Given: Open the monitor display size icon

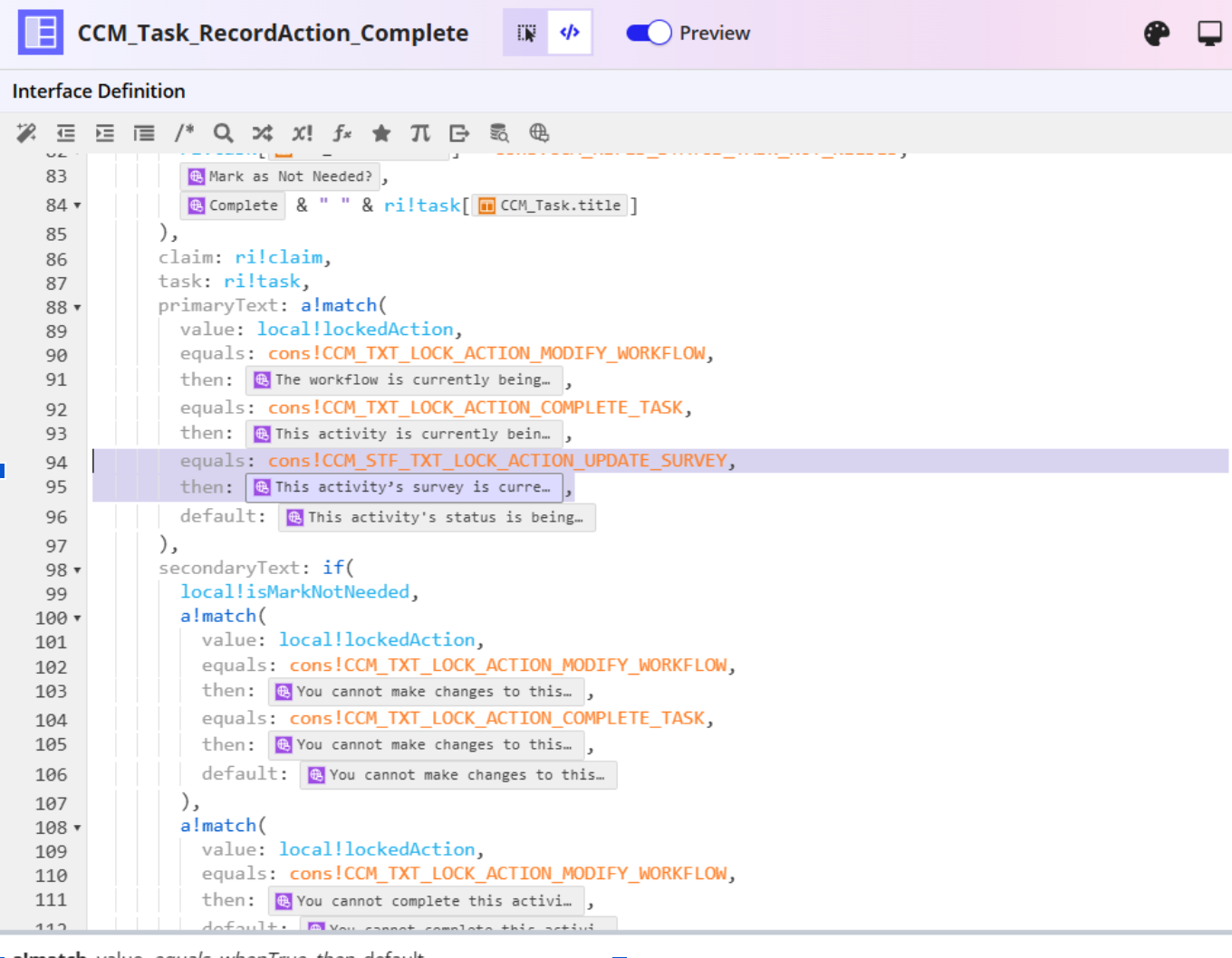Looking at the screenshot, I should click(1209, 34).
